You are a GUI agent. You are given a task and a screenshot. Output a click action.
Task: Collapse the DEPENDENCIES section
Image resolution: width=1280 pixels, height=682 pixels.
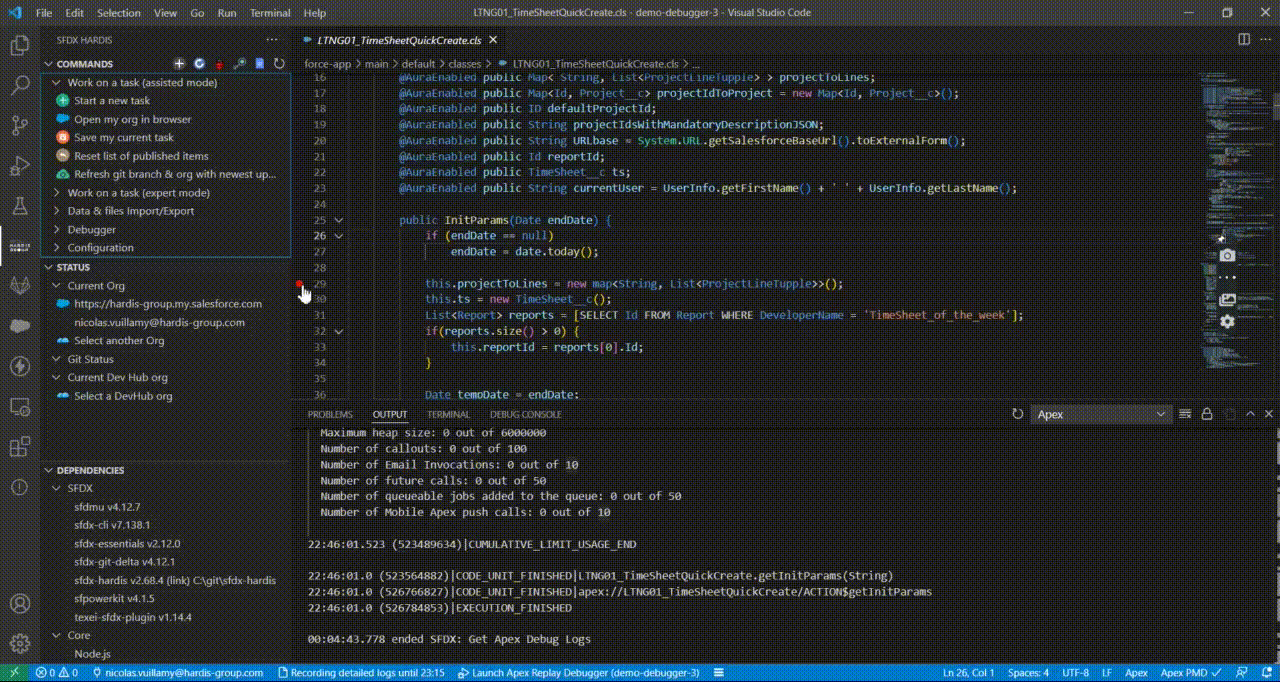click(x=48, y=470)
